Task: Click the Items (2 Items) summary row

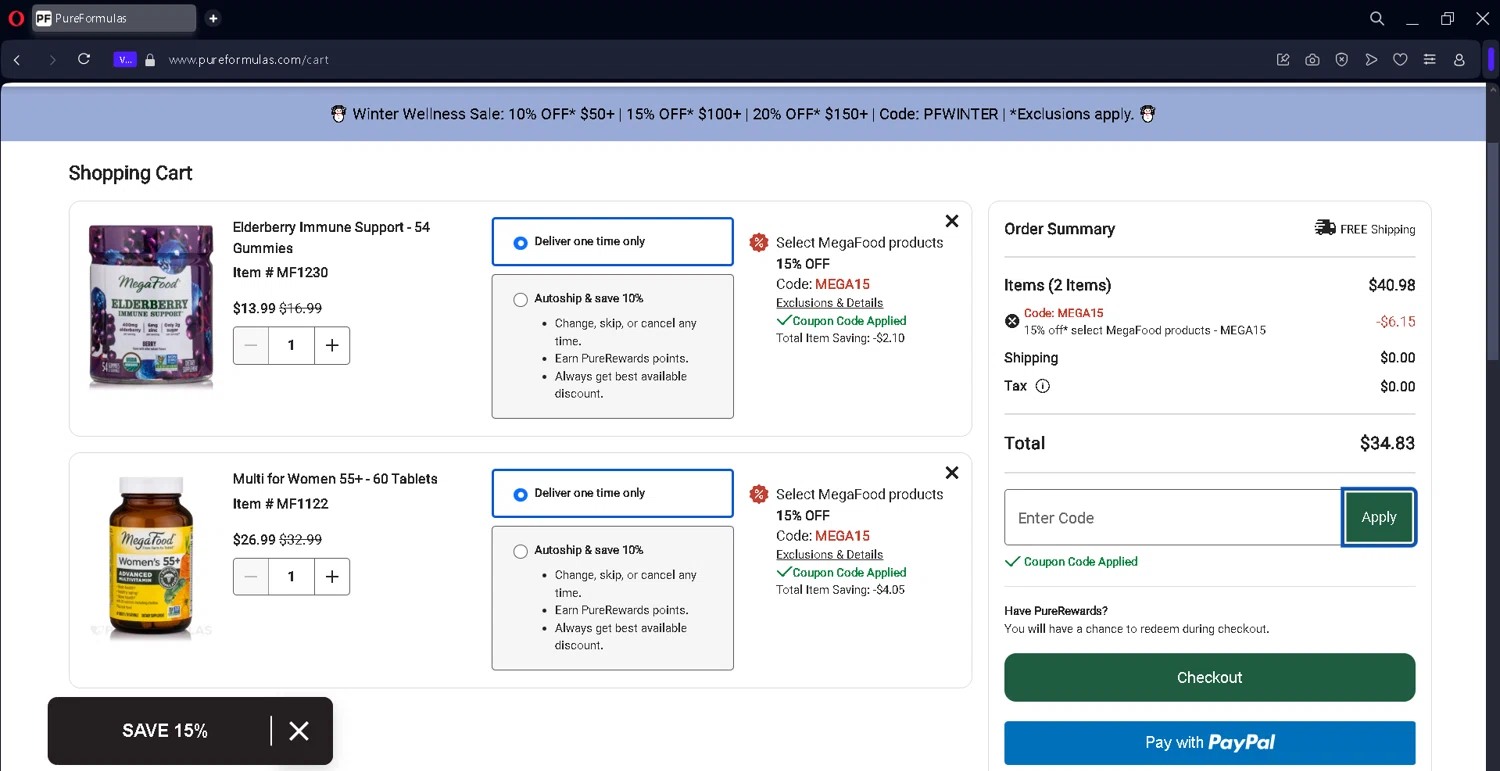Action: (1209, 285)
